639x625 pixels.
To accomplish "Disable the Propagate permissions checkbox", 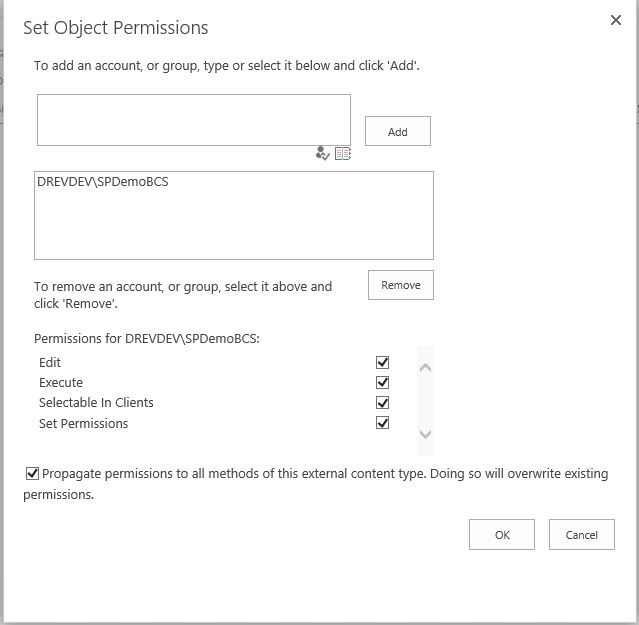I will (32, 473).
